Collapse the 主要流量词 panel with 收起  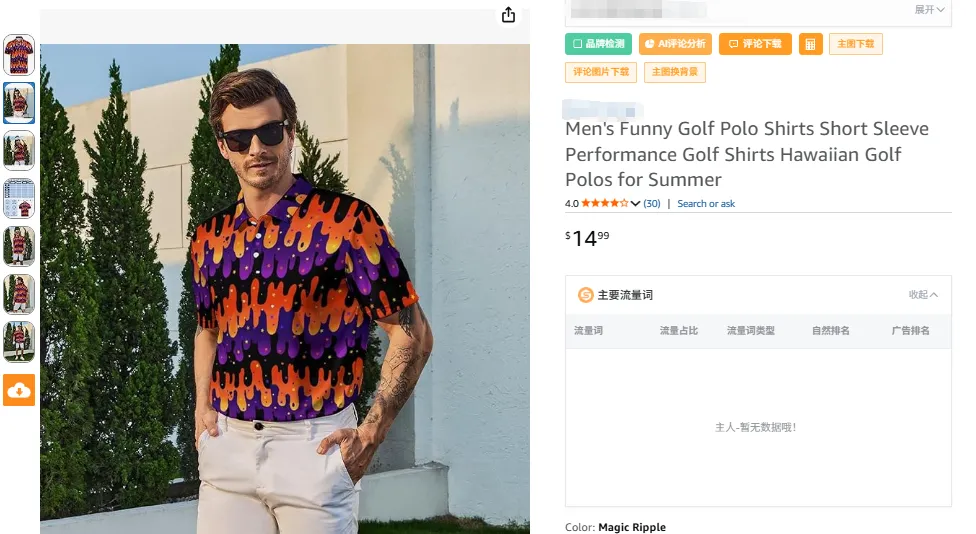923,295
